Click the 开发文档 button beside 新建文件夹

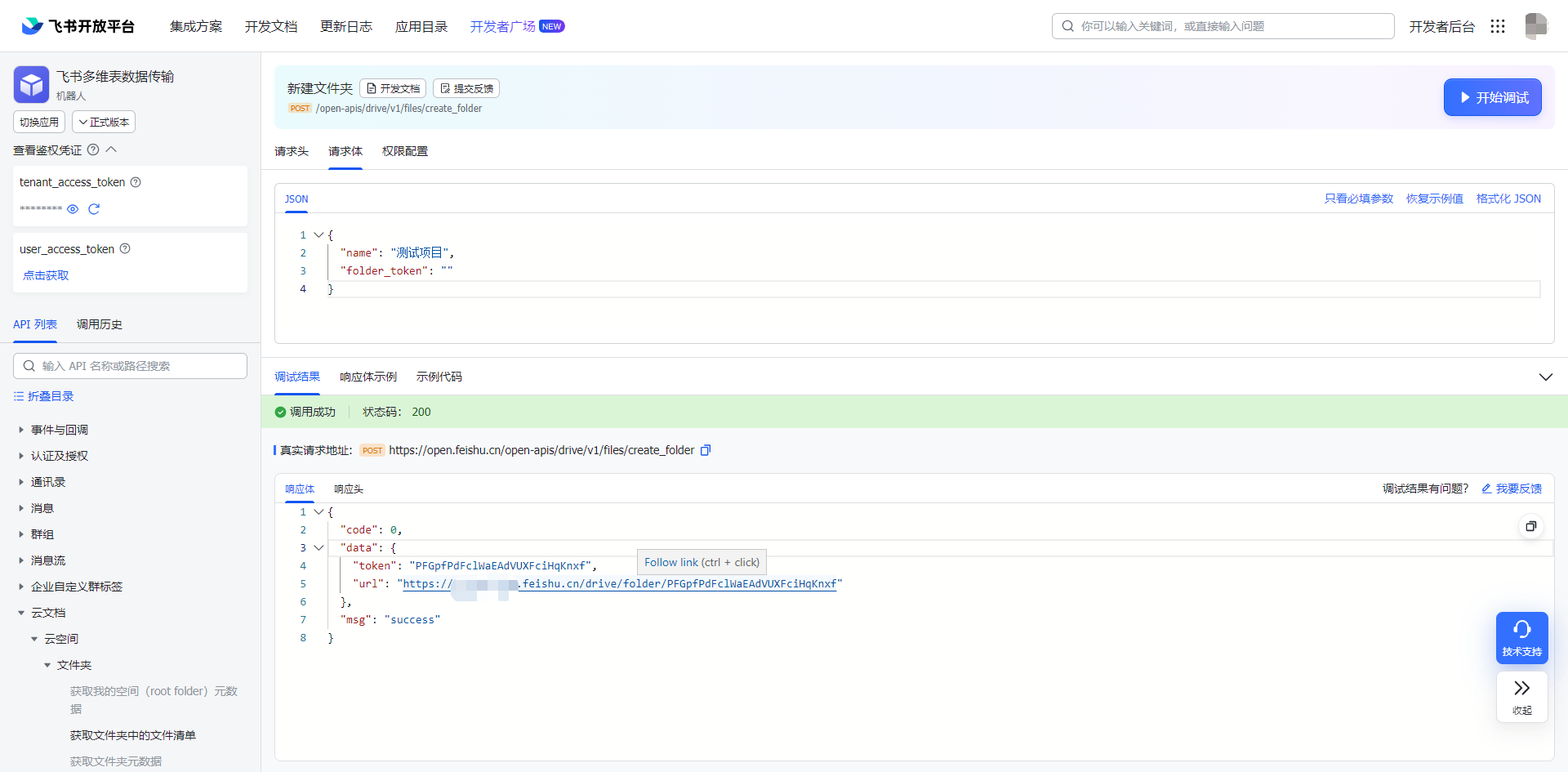393,88
